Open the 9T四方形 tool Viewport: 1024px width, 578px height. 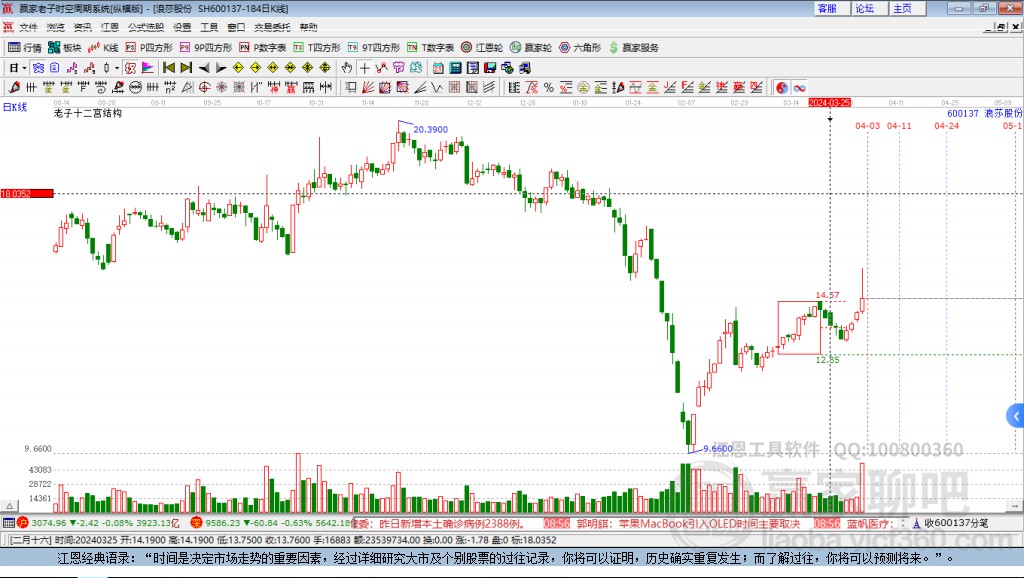374,48
